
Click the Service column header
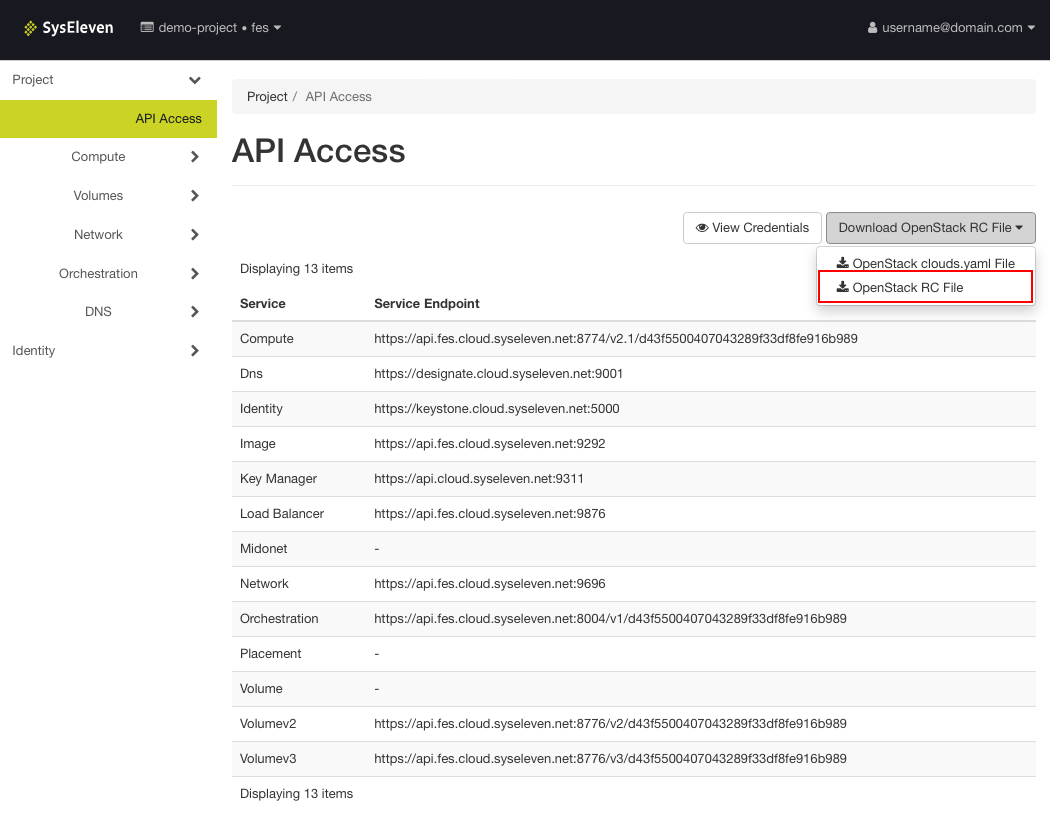pos(262,303)
